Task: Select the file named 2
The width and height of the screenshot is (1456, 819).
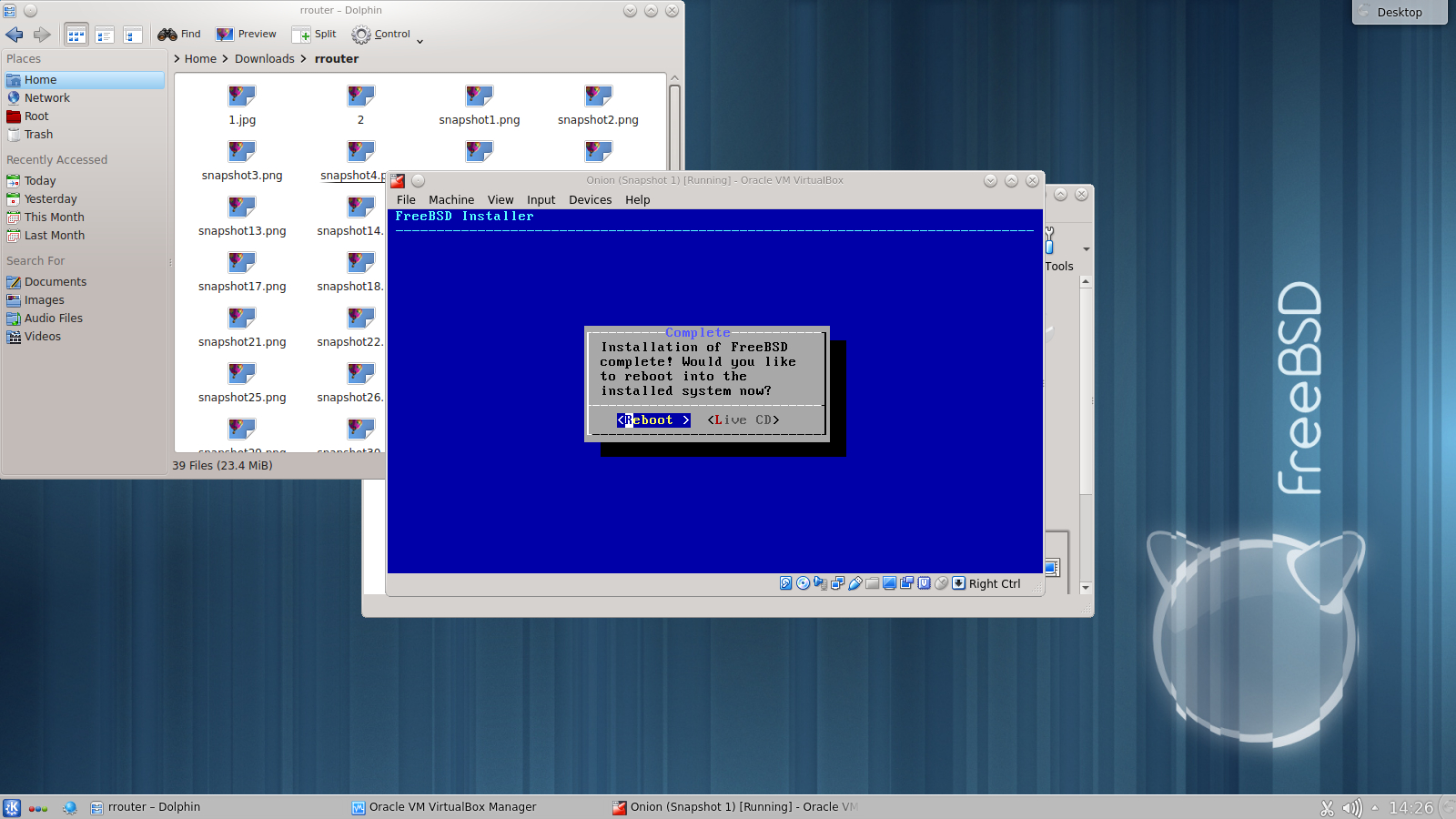Action: (360, 106)
